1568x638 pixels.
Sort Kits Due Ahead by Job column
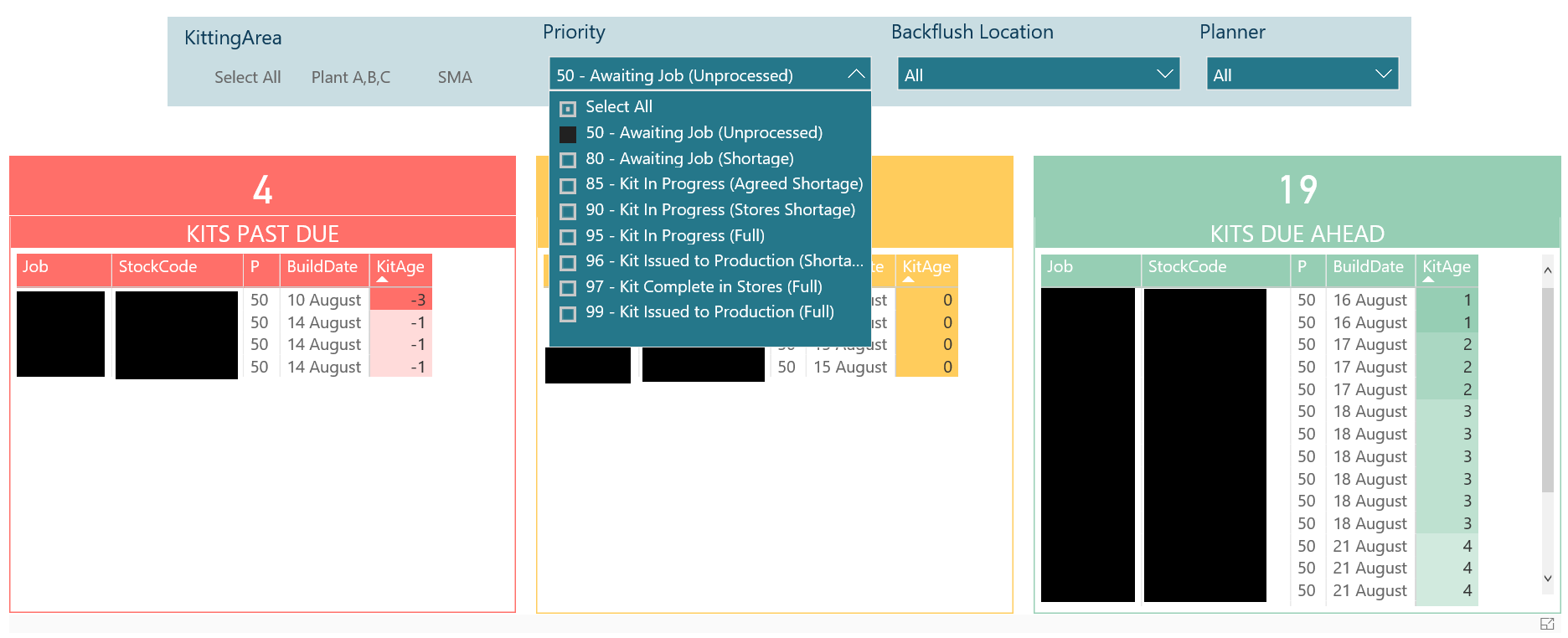(x=1091, y=270)
